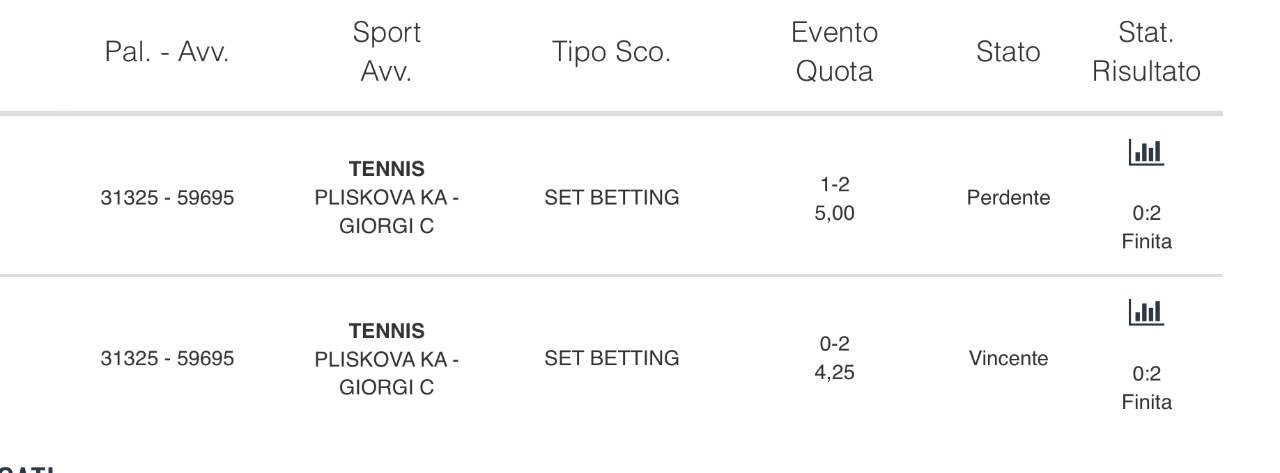Select the Perdente status cell

1008,198
